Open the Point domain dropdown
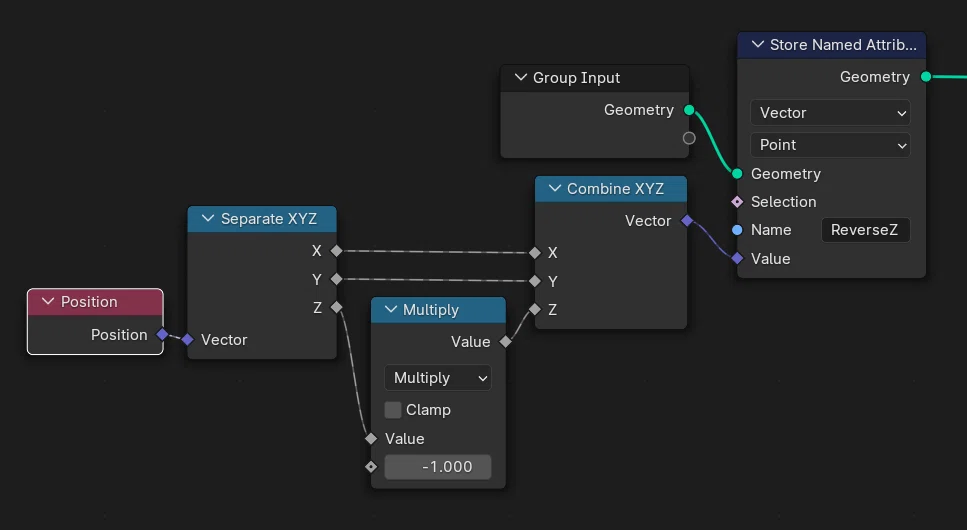The width and height of the screenshot is (967, 530). click(830, 145)
